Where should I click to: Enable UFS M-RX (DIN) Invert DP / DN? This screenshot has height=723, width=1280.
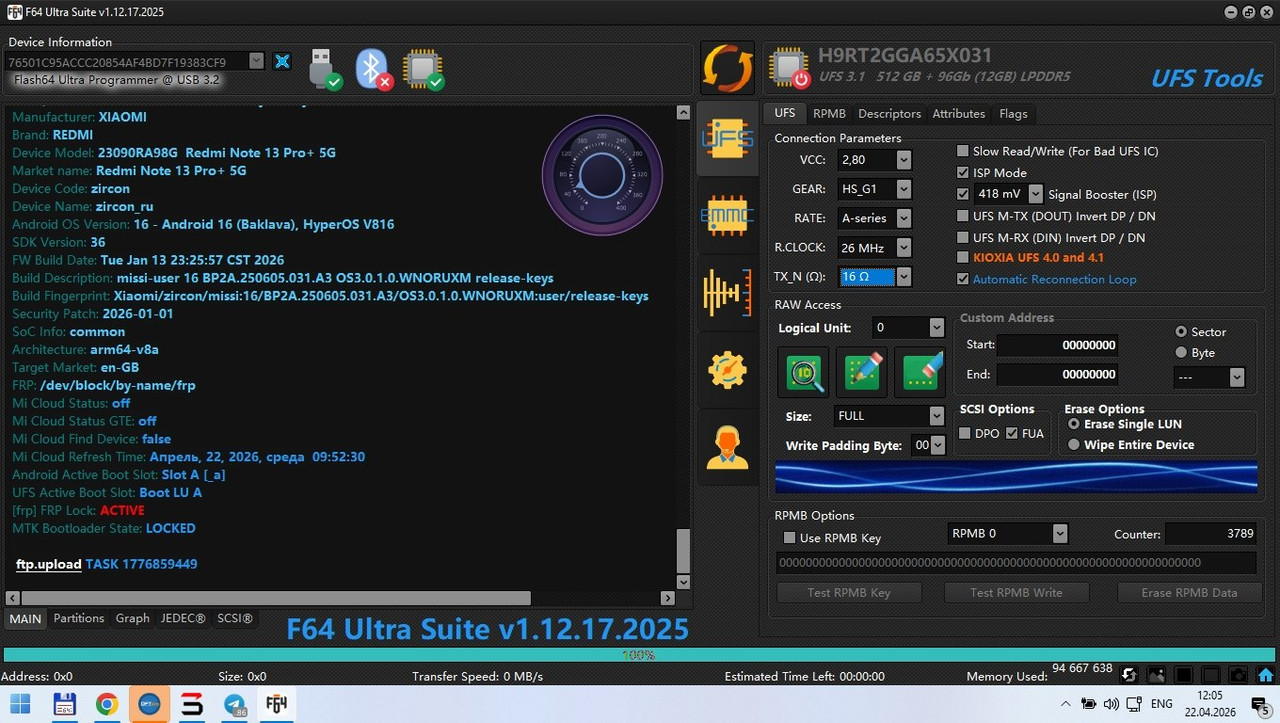pos(963,238)
